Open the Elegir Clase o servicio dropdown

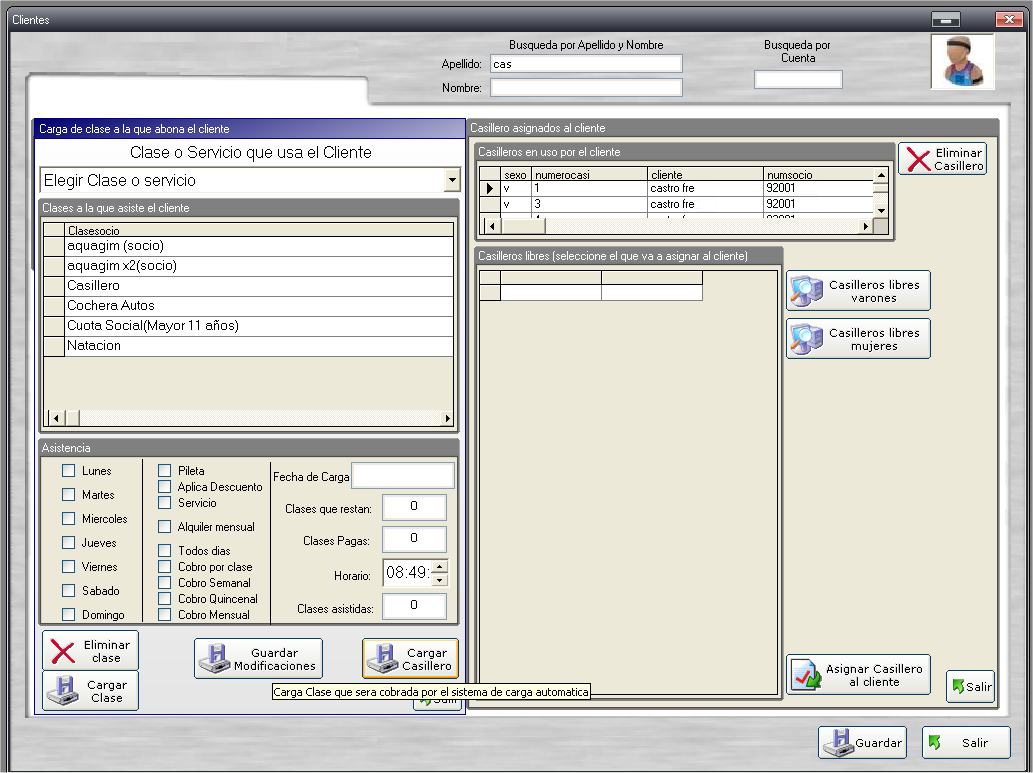click(452, 180)
